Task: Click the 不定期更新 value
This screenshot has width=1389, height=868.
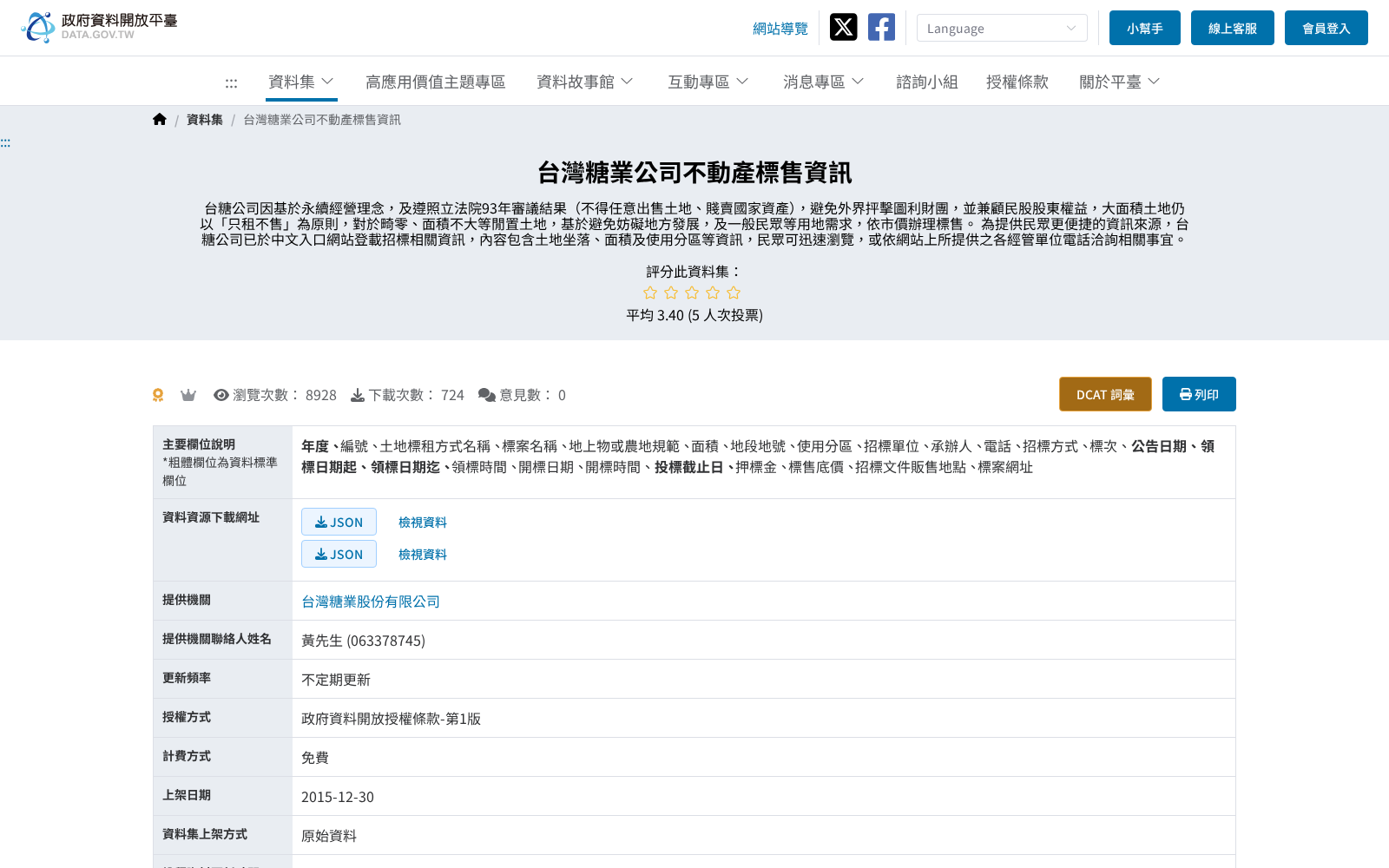Action: pos(336,680)
